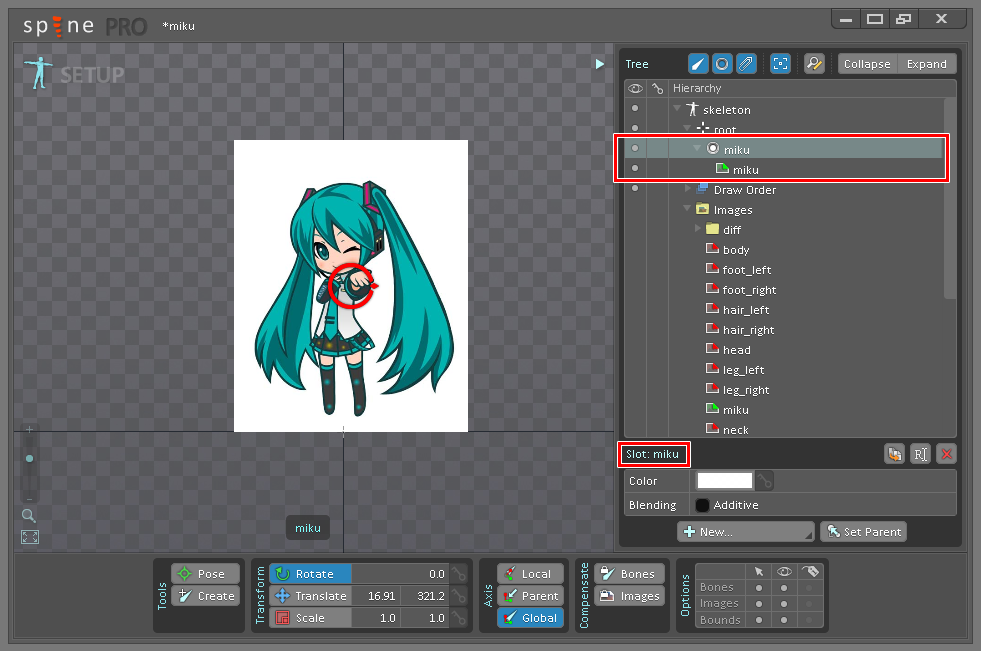Toggle Bounds visible dot in Options

[784, 620]
